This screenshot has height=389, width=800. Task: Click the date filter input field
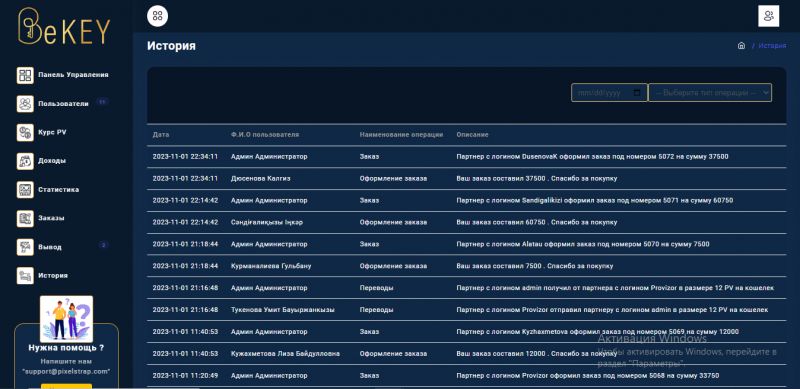609,93
